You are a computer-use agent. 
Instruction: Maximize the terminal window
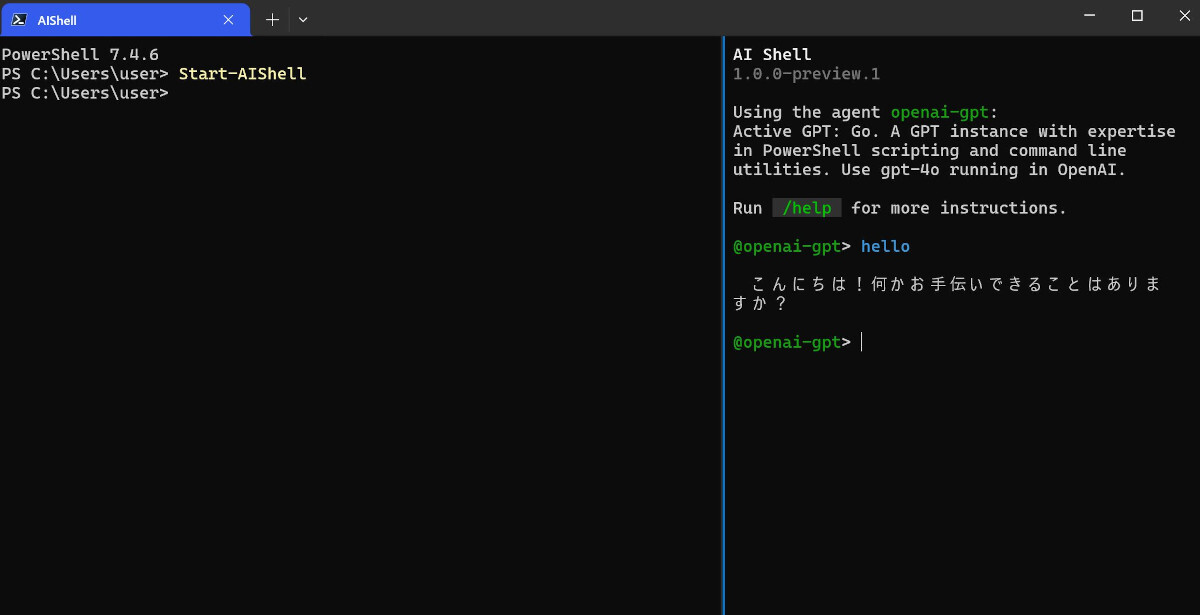pyautogui.click(x=1137, y=16)
